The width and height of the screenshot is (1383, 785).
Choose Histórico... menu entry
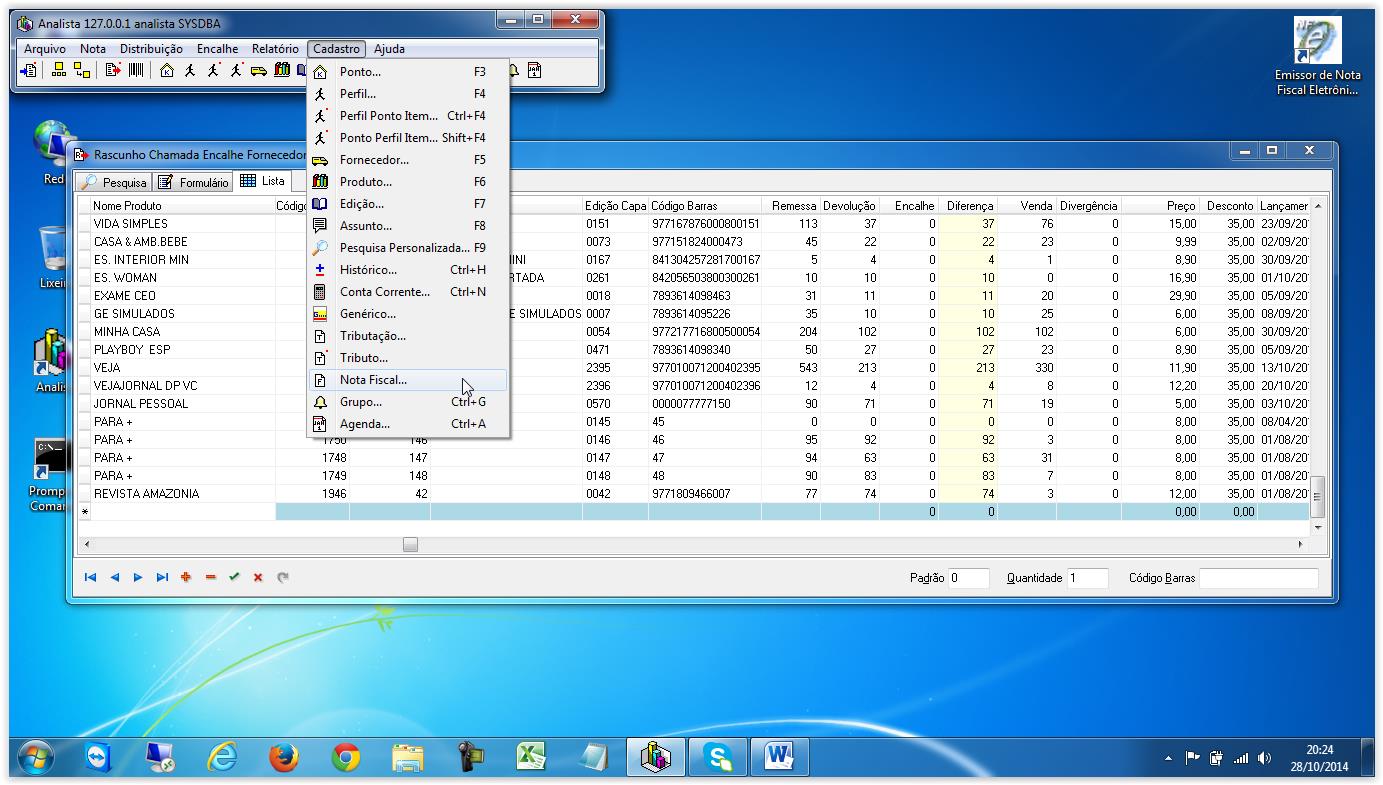(408, 270)
